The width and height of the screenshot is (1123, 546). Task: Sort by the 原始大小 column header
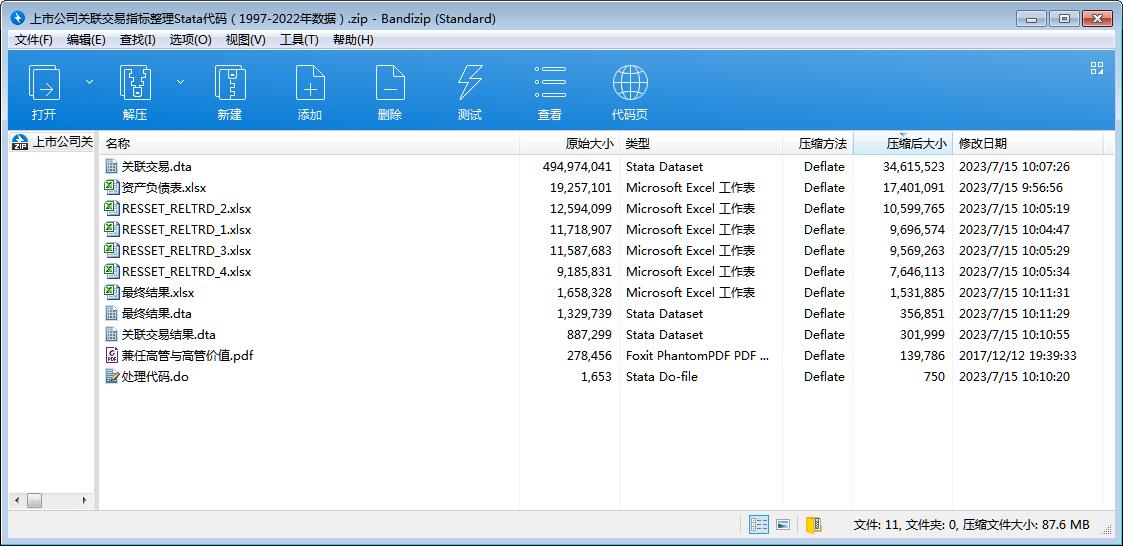click(x=569, y=143)
